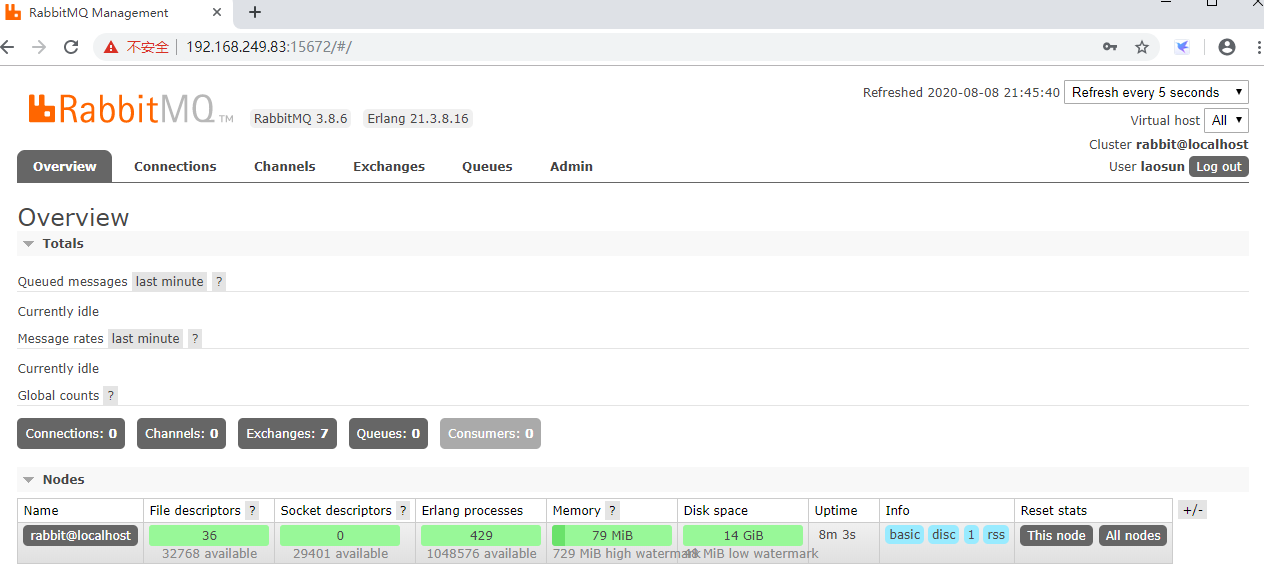Open new browser tab with plus button

(255, 13)
